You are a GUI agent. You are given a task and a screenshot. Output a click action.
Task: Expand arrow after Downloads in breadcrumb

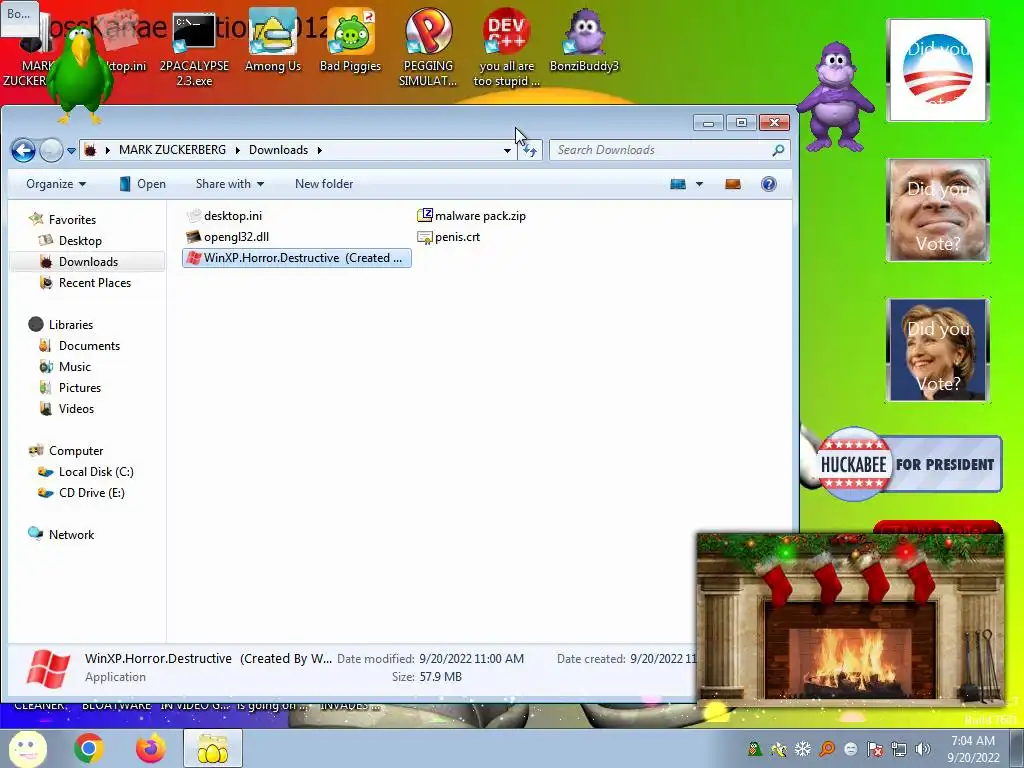pos(319,150)
